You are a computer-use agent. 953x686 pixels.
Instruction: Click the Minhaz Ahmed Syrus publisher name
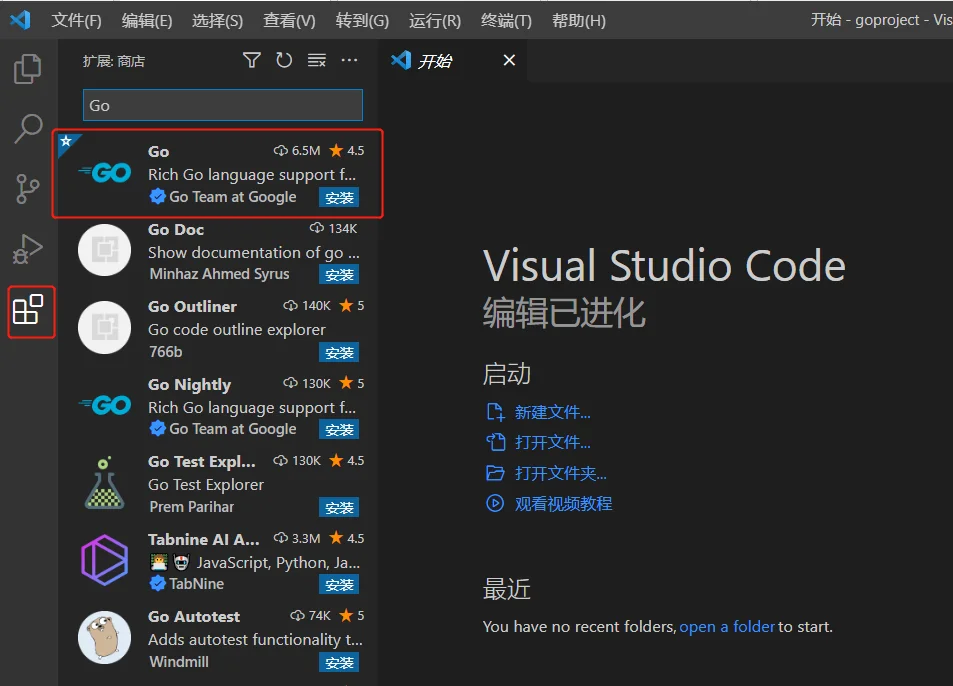click(219, 273)
